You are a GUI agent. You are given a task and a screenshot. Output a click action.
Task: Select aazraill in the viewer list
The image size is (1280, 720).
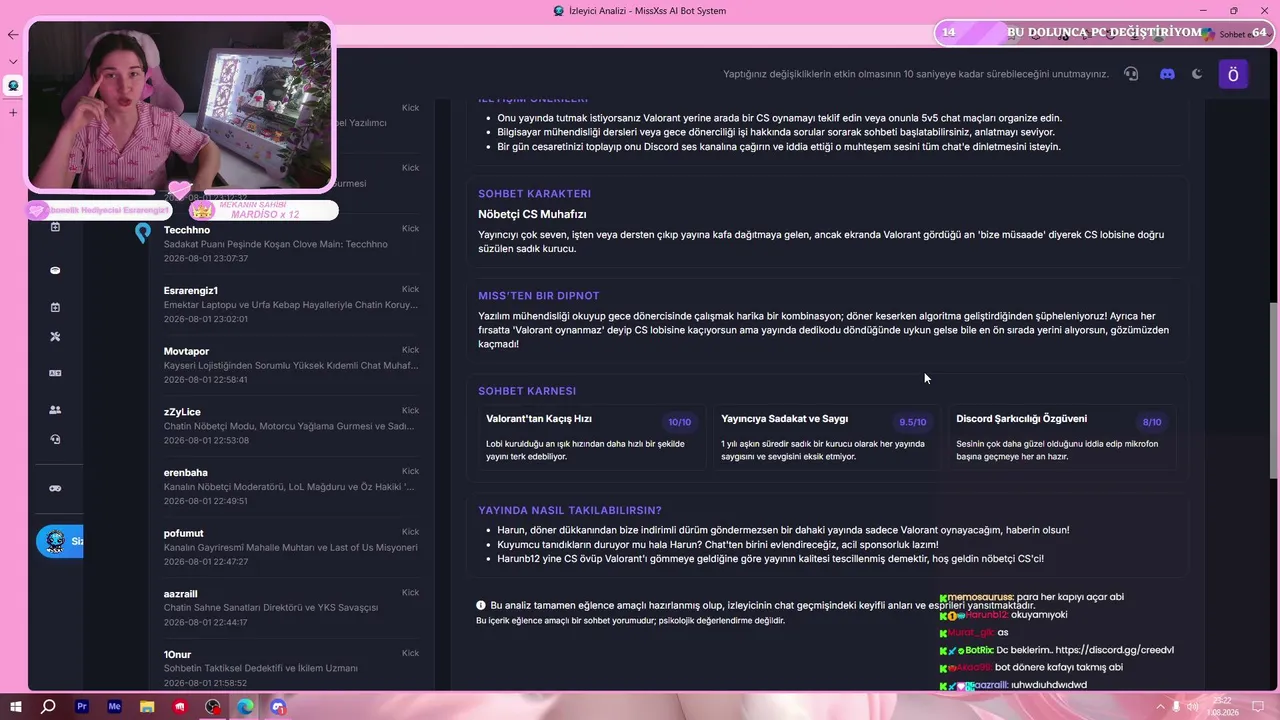point(291,607)
